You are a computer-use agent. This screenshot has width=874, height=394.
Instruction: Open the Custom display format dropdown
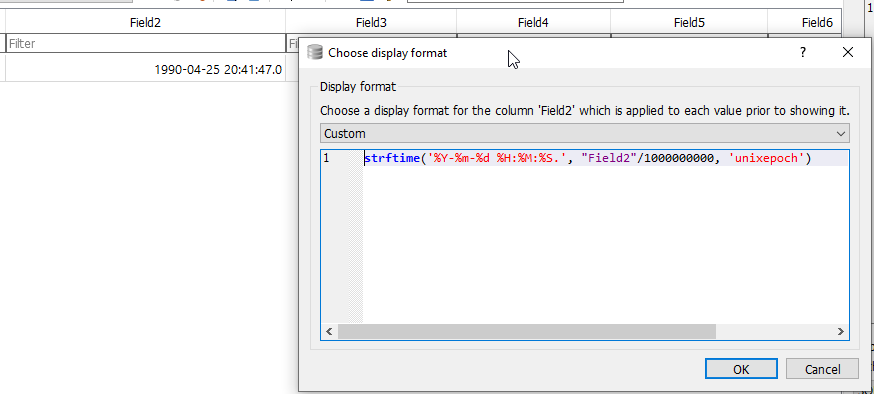[585, 134]
